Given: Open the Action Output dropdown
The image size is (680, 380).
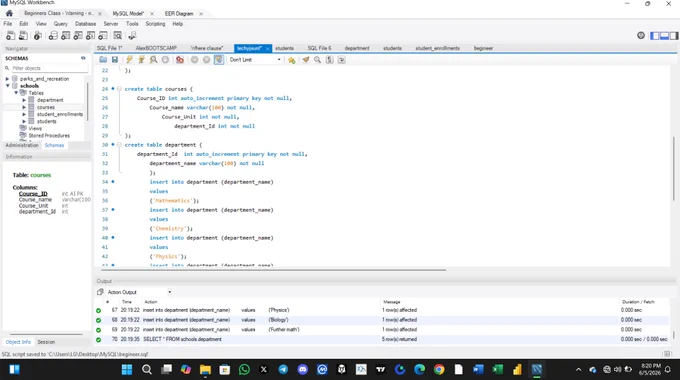Looking at the screenshot, I should coord(139,292).
